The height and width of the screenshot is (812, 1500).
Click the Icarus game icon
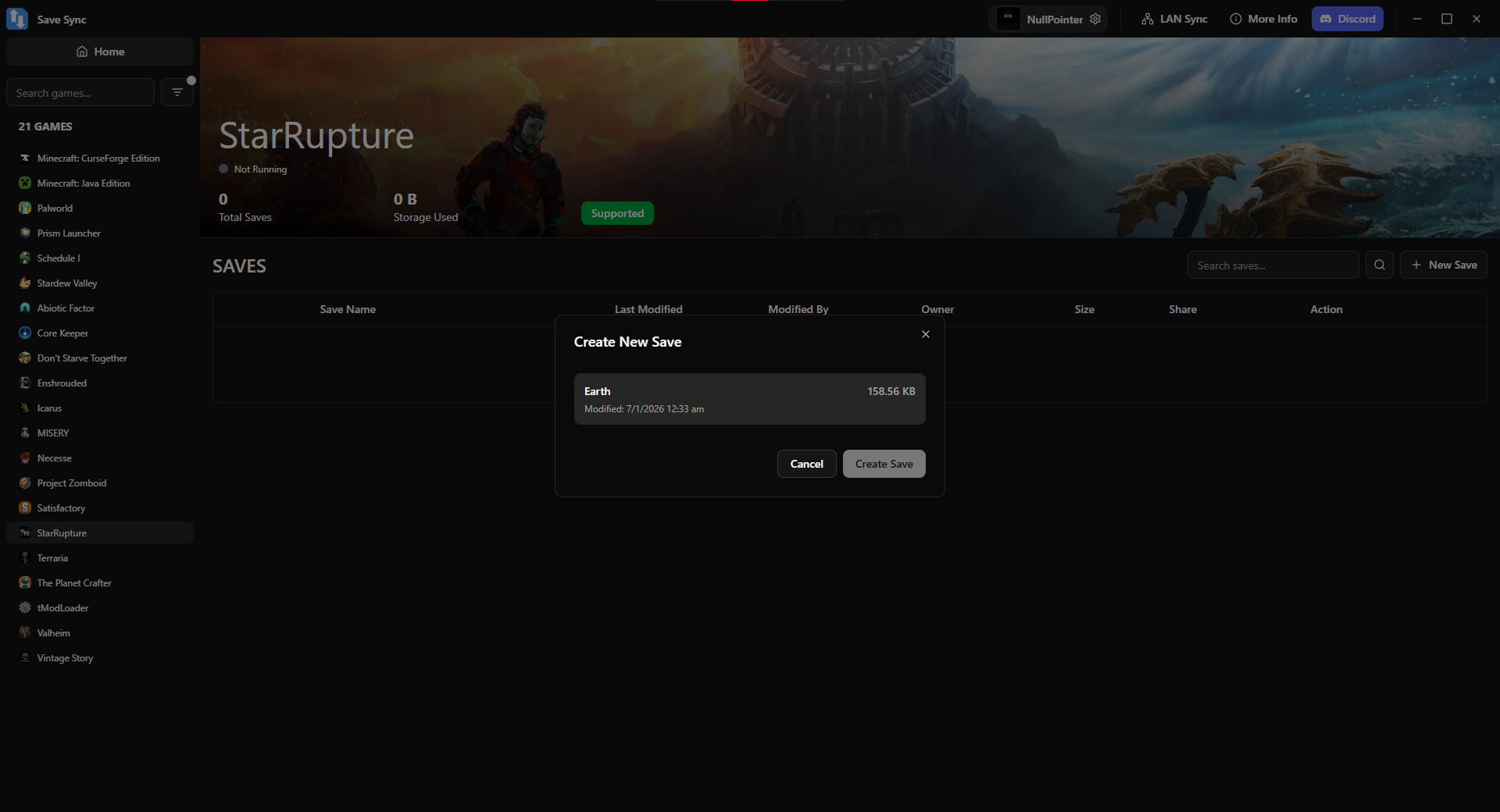click(25, 408)
